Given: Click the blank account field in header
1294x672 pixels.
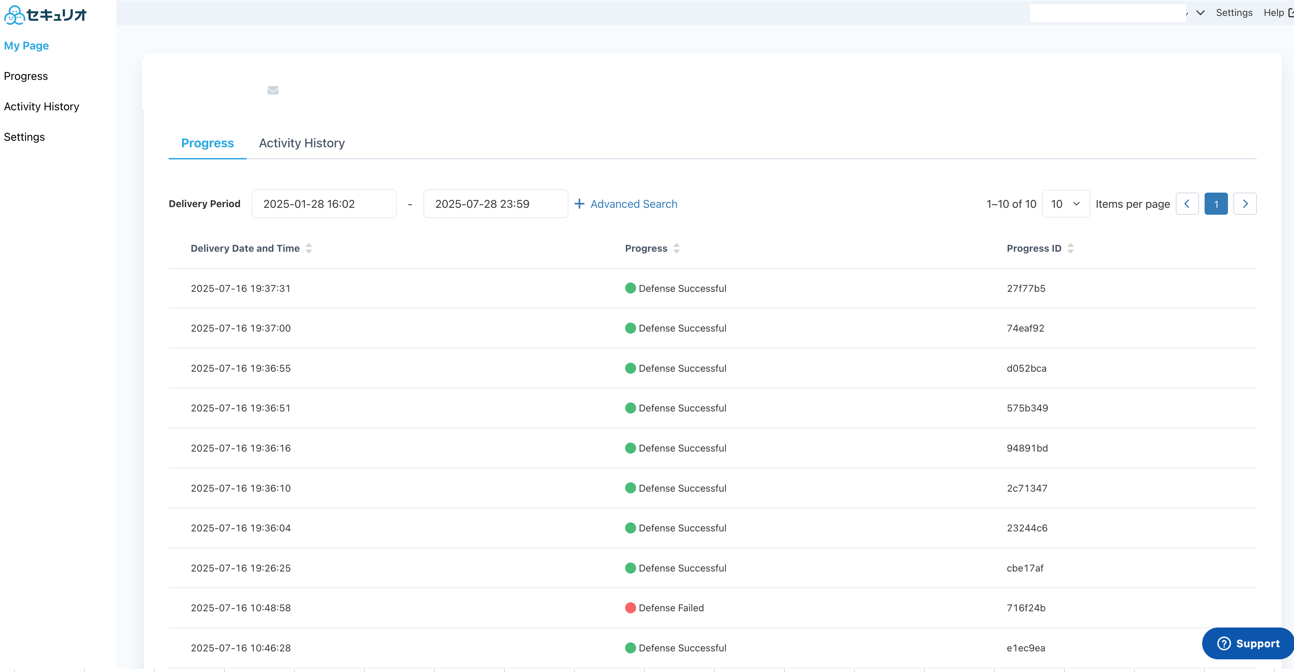Looking at the screenshot, I should pos(1107,13).
